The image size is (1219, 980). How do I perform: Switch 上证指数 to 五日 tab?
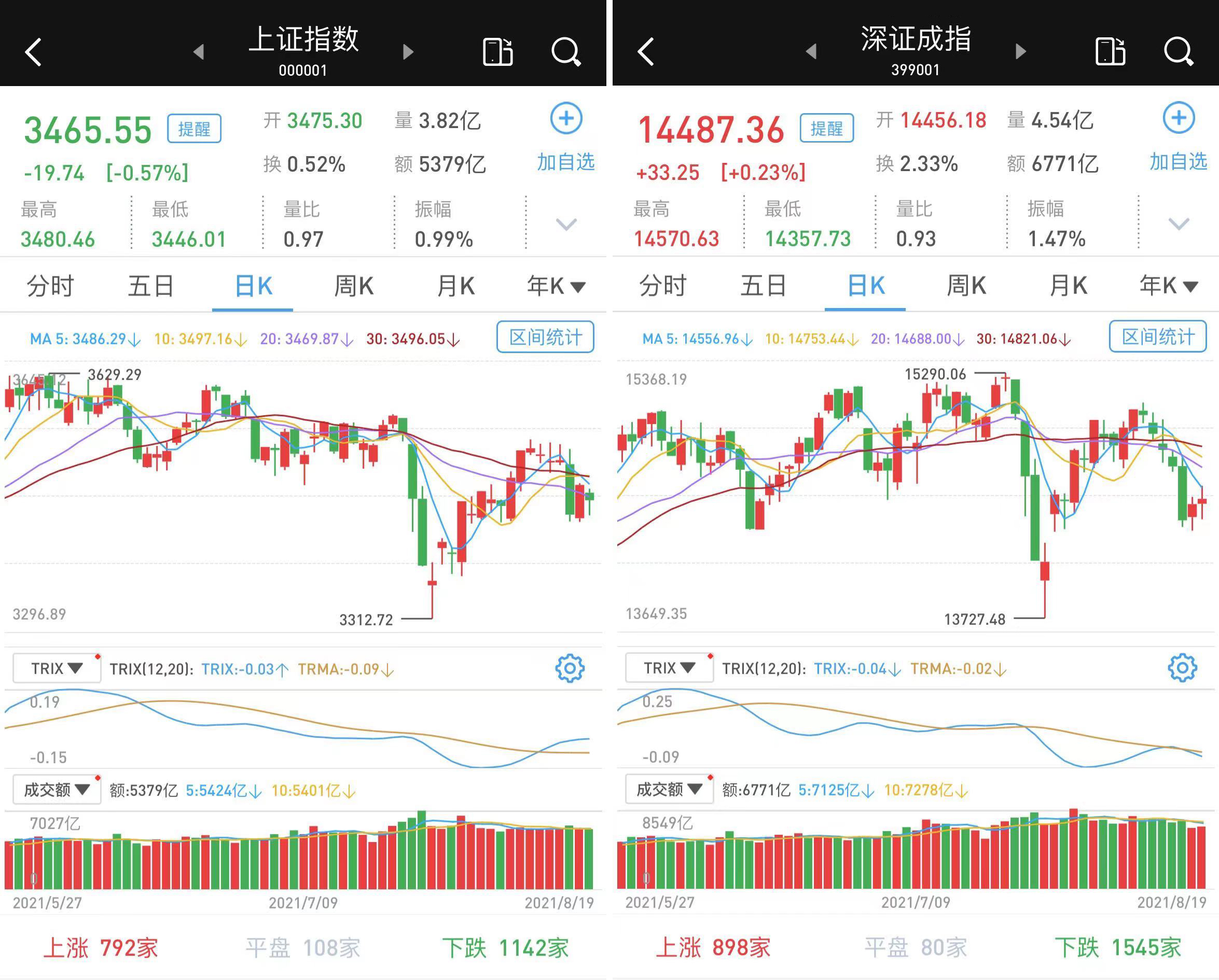click(x=151, y=286)
